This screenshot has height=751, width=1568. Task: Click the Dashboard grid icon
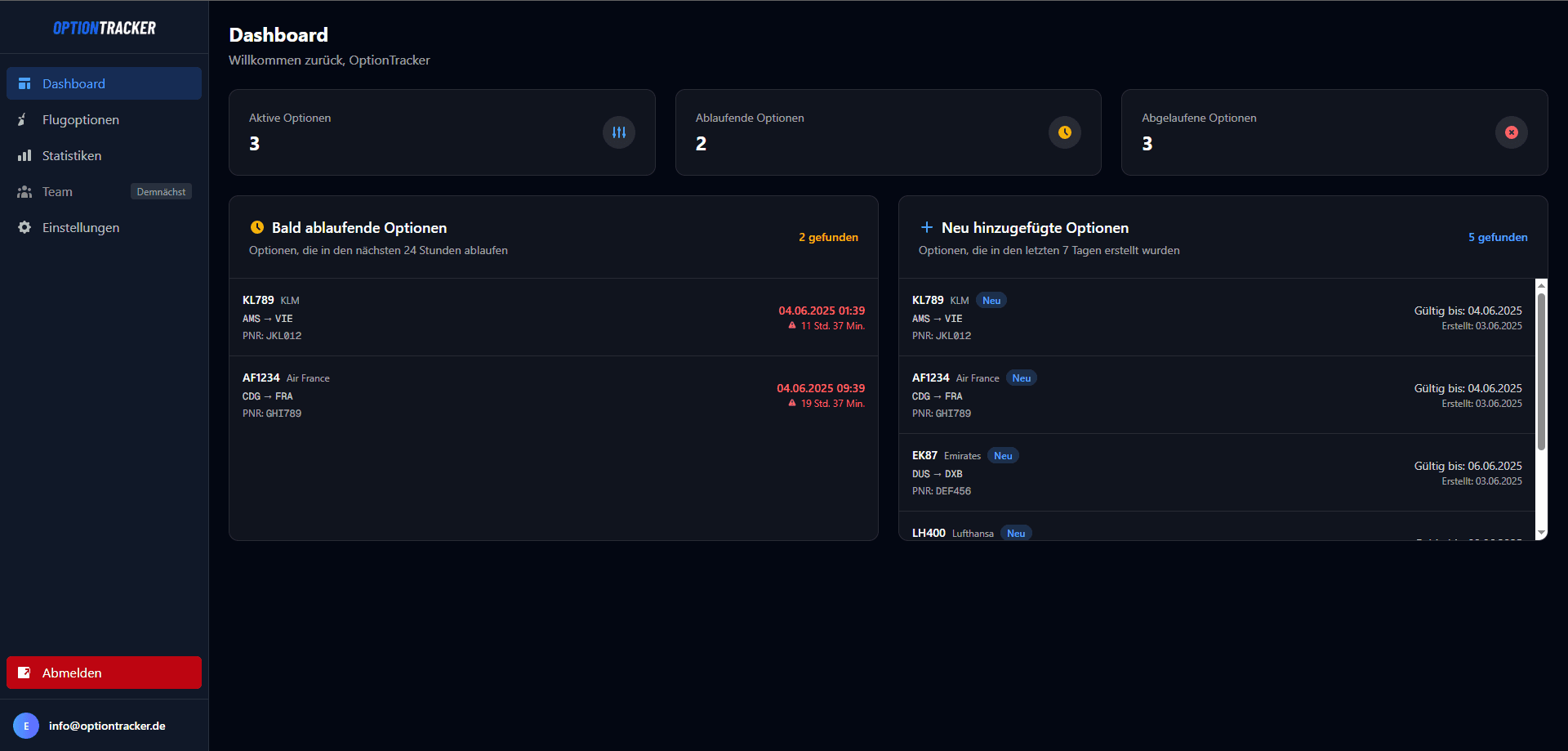tap(24, 83)
